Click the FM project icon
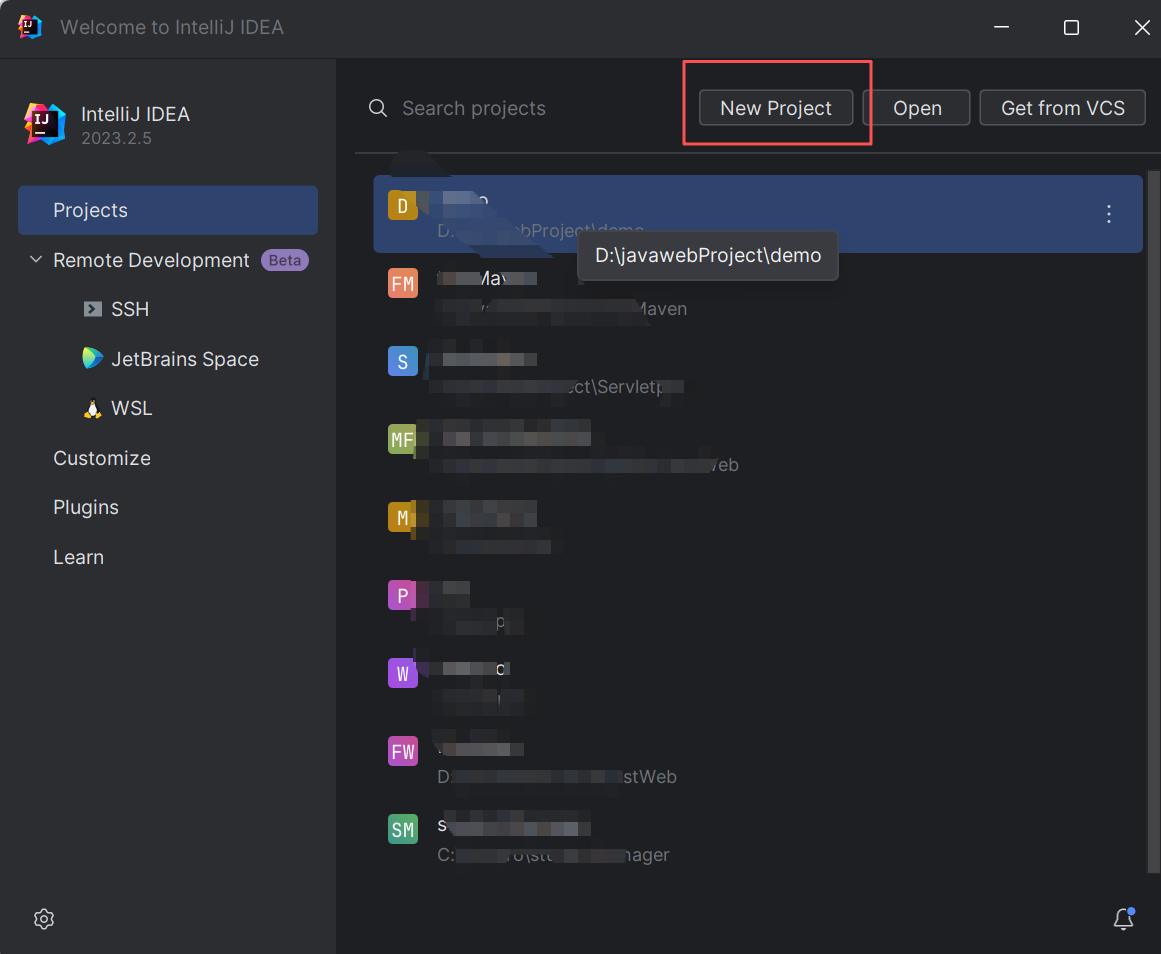Viewport: 1161px width, 954px height. 403,283
